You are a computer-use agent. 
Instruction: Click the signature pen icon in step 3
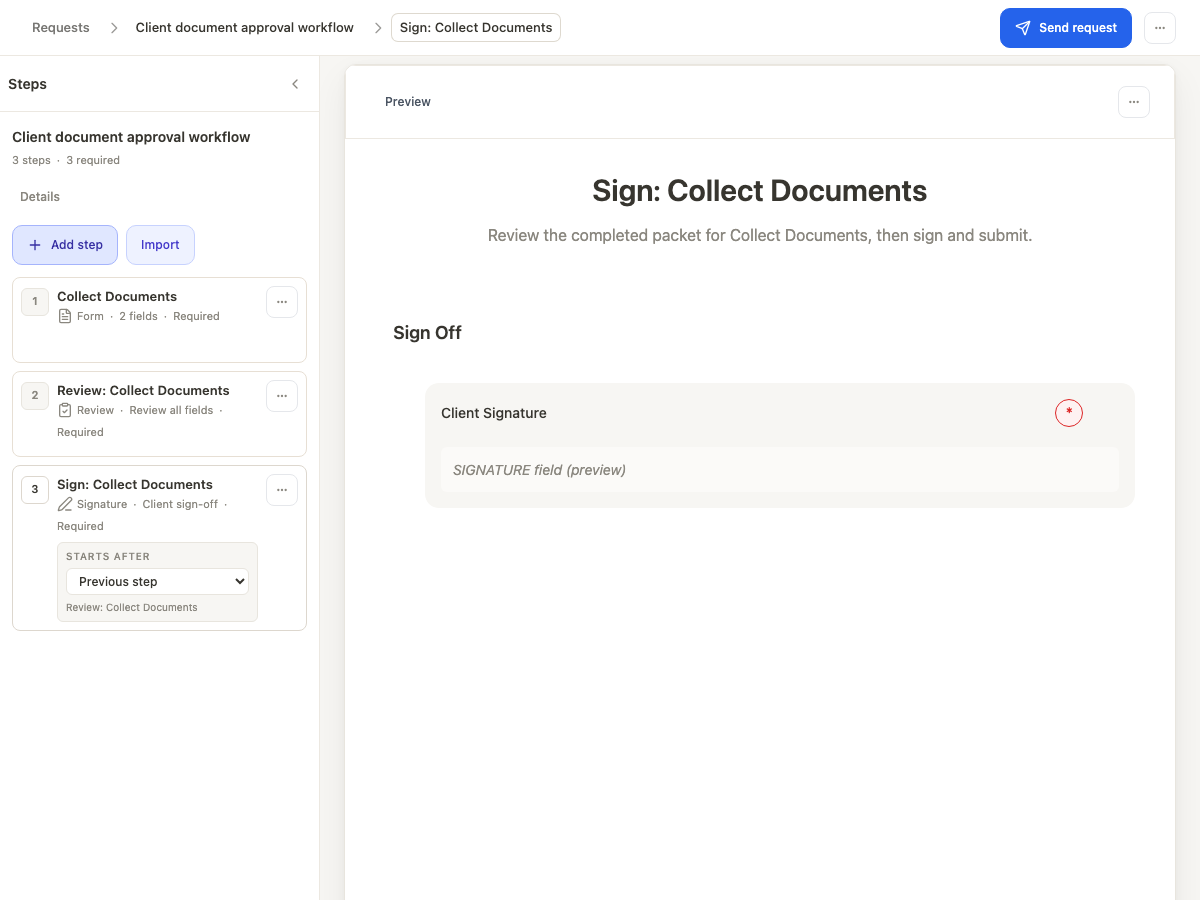[65, 504]
